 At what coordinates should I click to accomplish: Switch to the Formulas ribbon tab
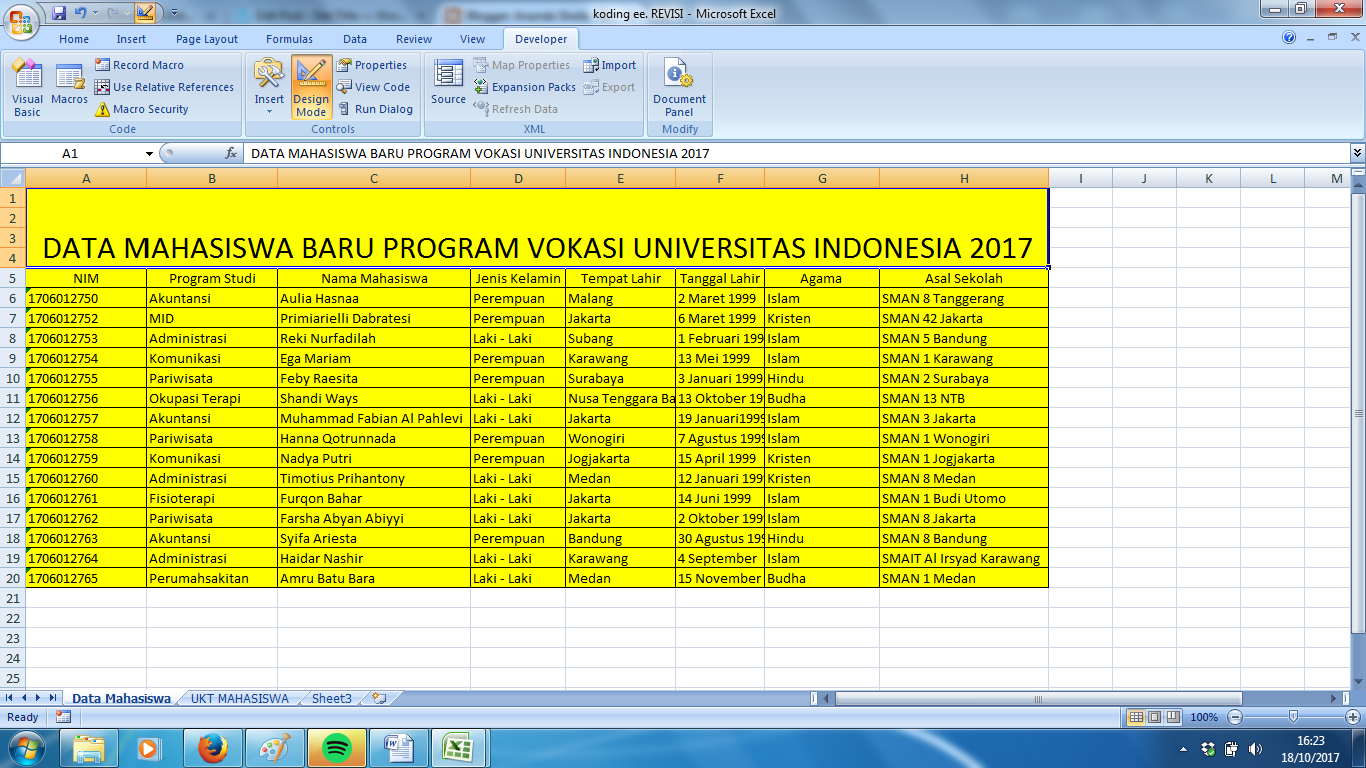[x=288, y=40]
